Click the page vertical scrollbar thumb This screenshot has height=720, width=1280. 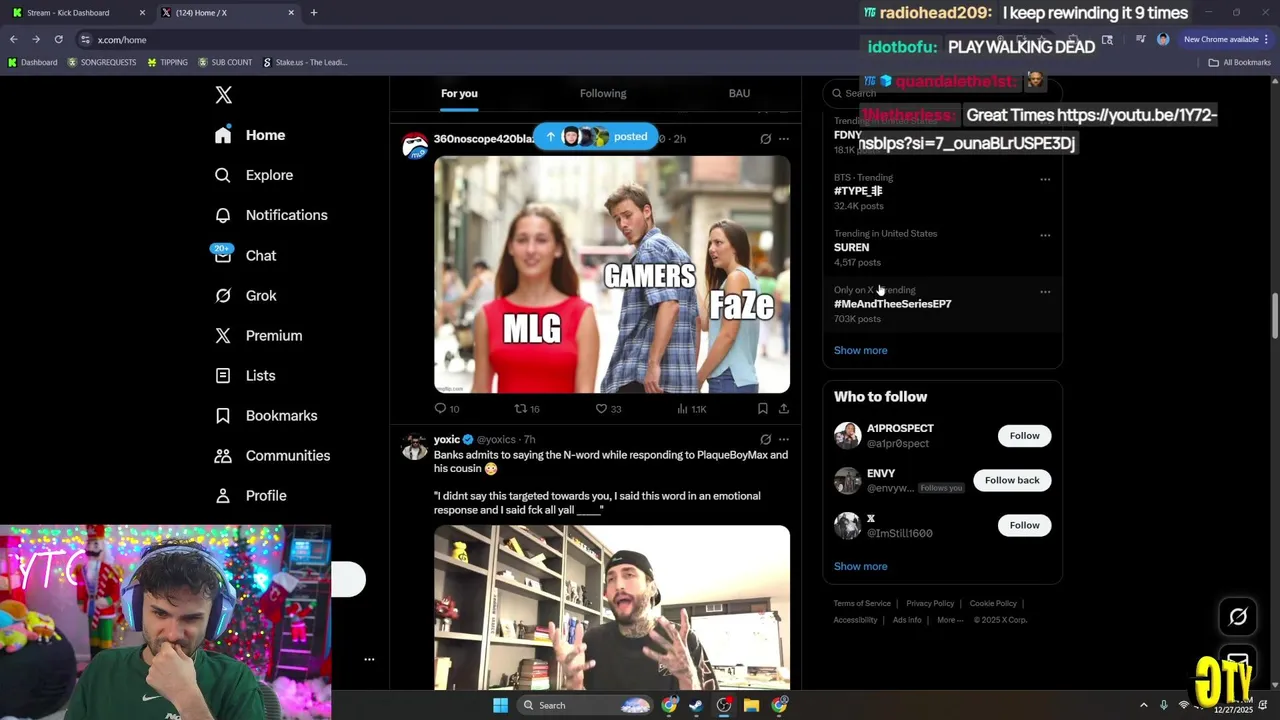point(1274,315)
